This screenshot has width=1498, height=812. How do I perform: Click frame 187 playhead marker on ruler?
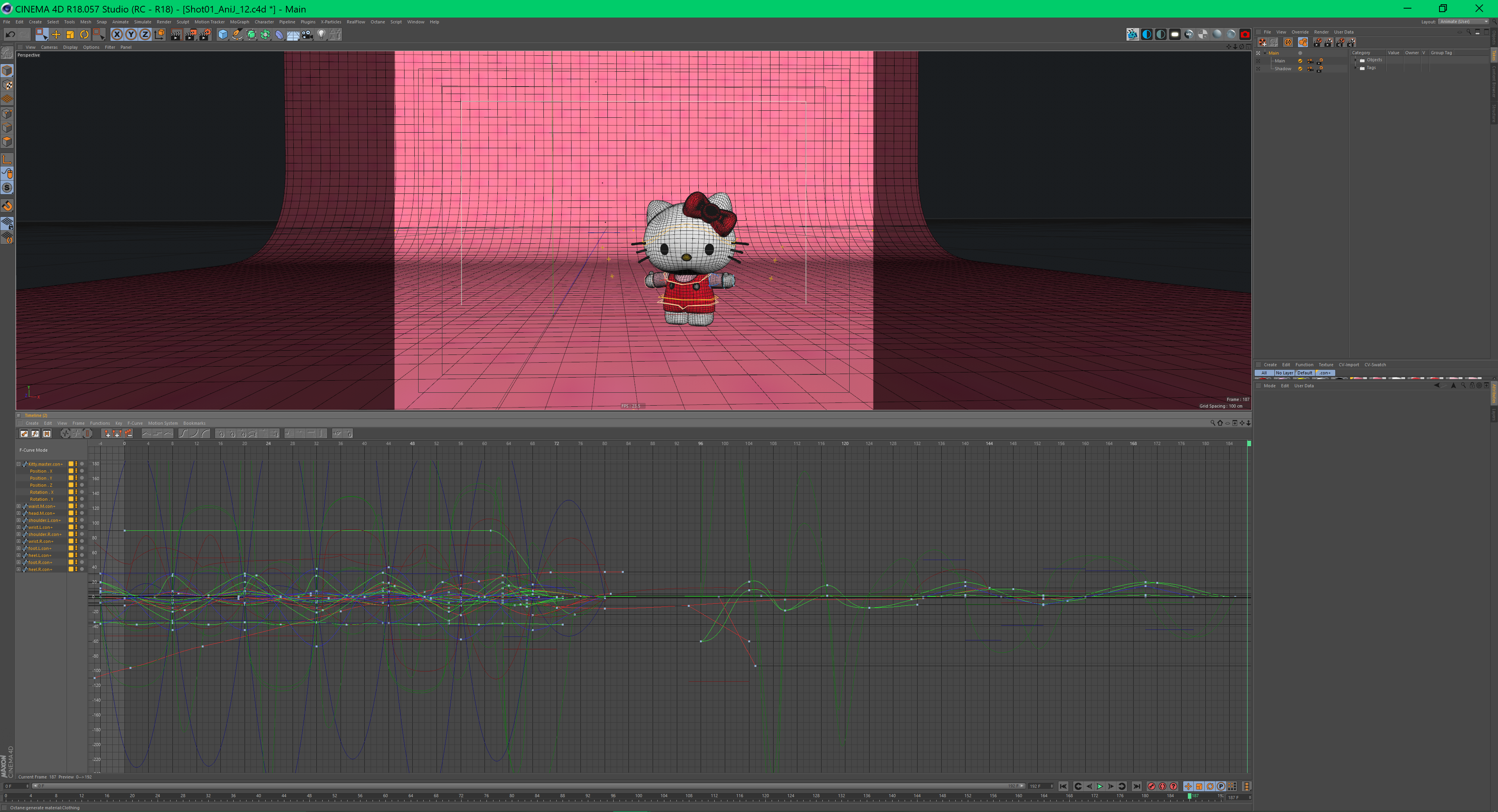(x=1190, y=796)
